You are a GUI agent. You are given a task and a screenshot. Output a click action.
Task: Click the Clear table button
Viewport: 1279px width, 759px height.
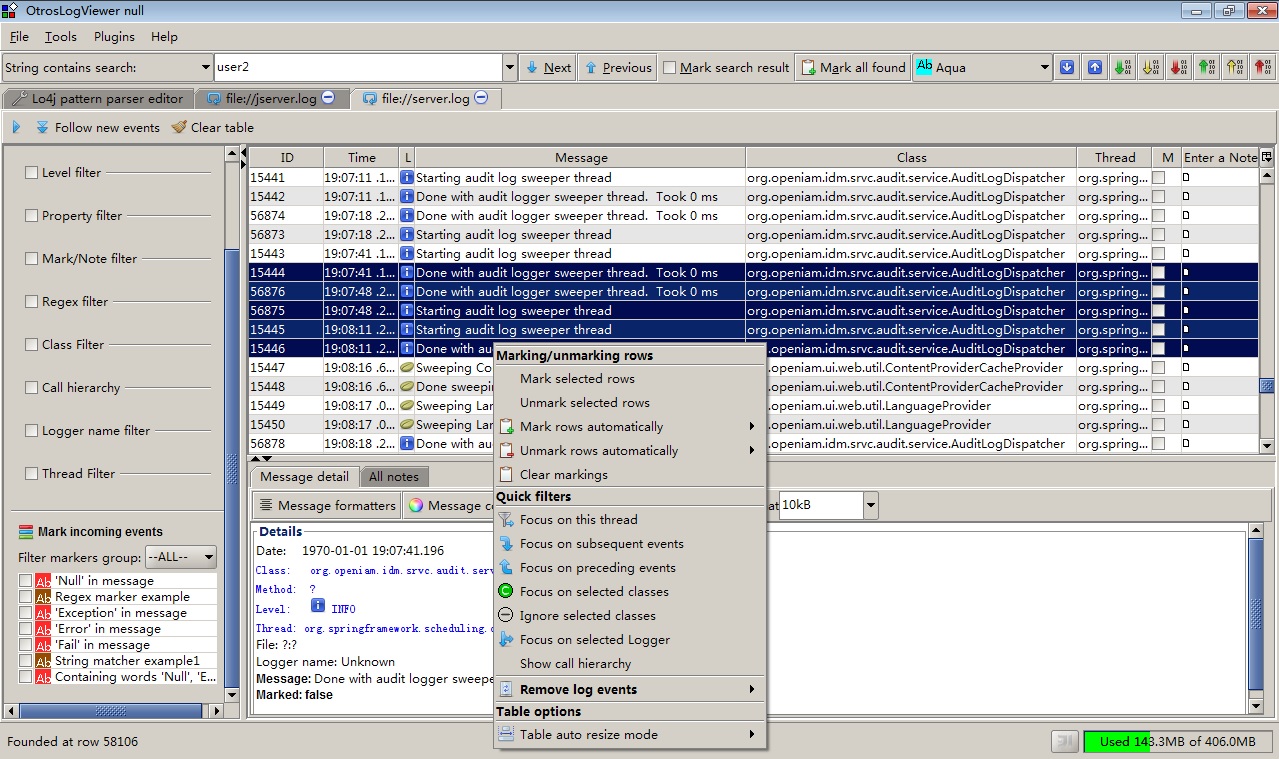point(212,127)
